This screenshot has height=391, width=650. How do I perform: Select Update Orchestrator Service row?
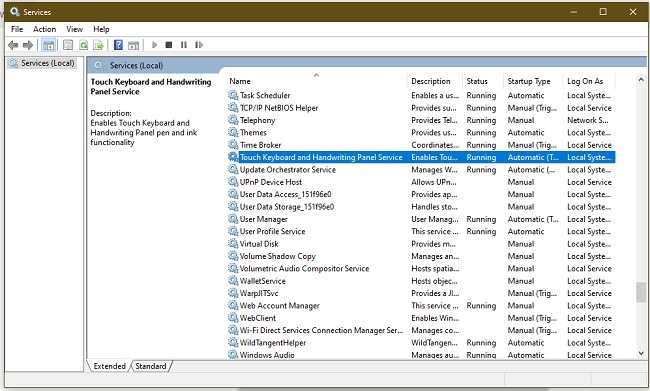[x=421, y=170]
